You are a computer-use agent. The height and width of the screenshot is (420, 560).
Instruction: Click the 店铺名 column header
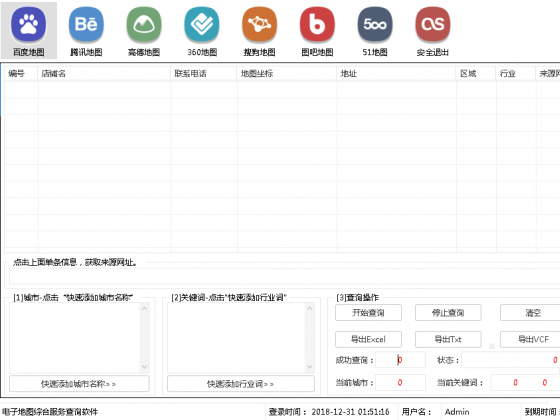pos(104,74)
